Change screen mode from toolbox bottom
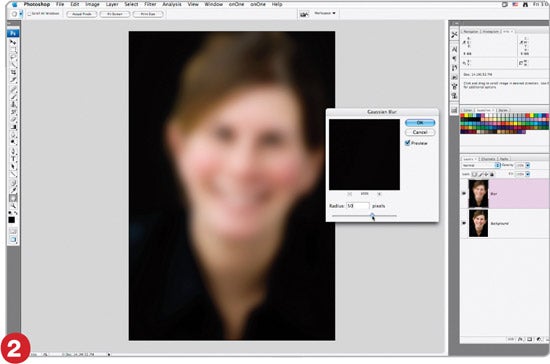Viewport: 550px width, 364px height. click(13, 240)
